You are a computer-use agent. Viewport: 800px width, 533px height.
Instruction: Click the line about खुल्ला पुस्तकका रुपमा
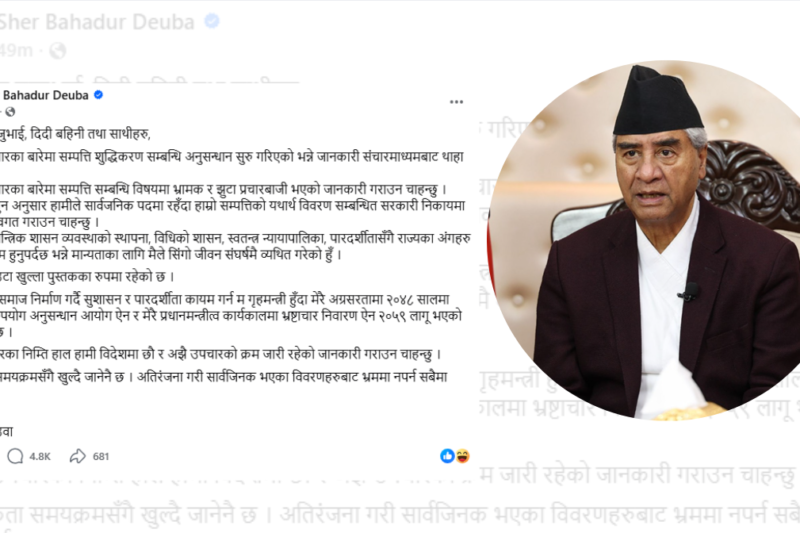click(88, 277)
